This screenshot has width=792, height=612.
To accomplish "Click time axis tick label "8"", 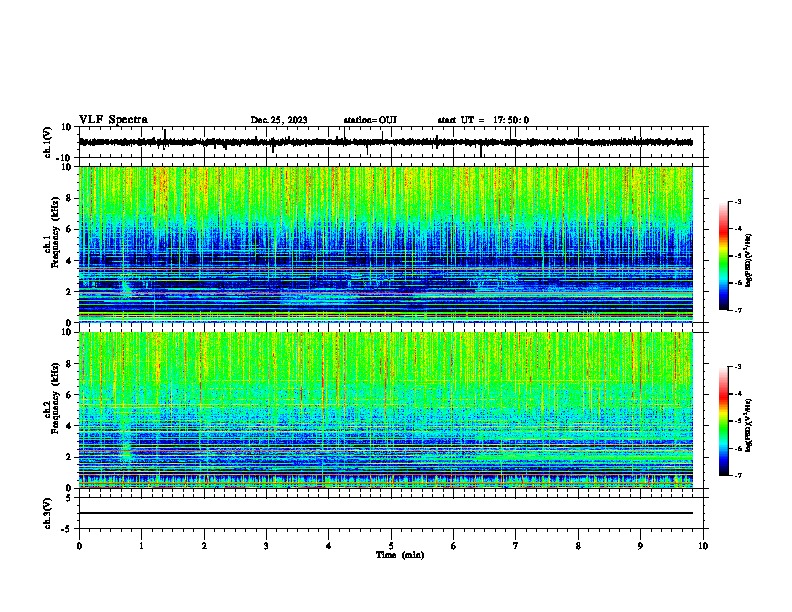I will tap(578, 546).
